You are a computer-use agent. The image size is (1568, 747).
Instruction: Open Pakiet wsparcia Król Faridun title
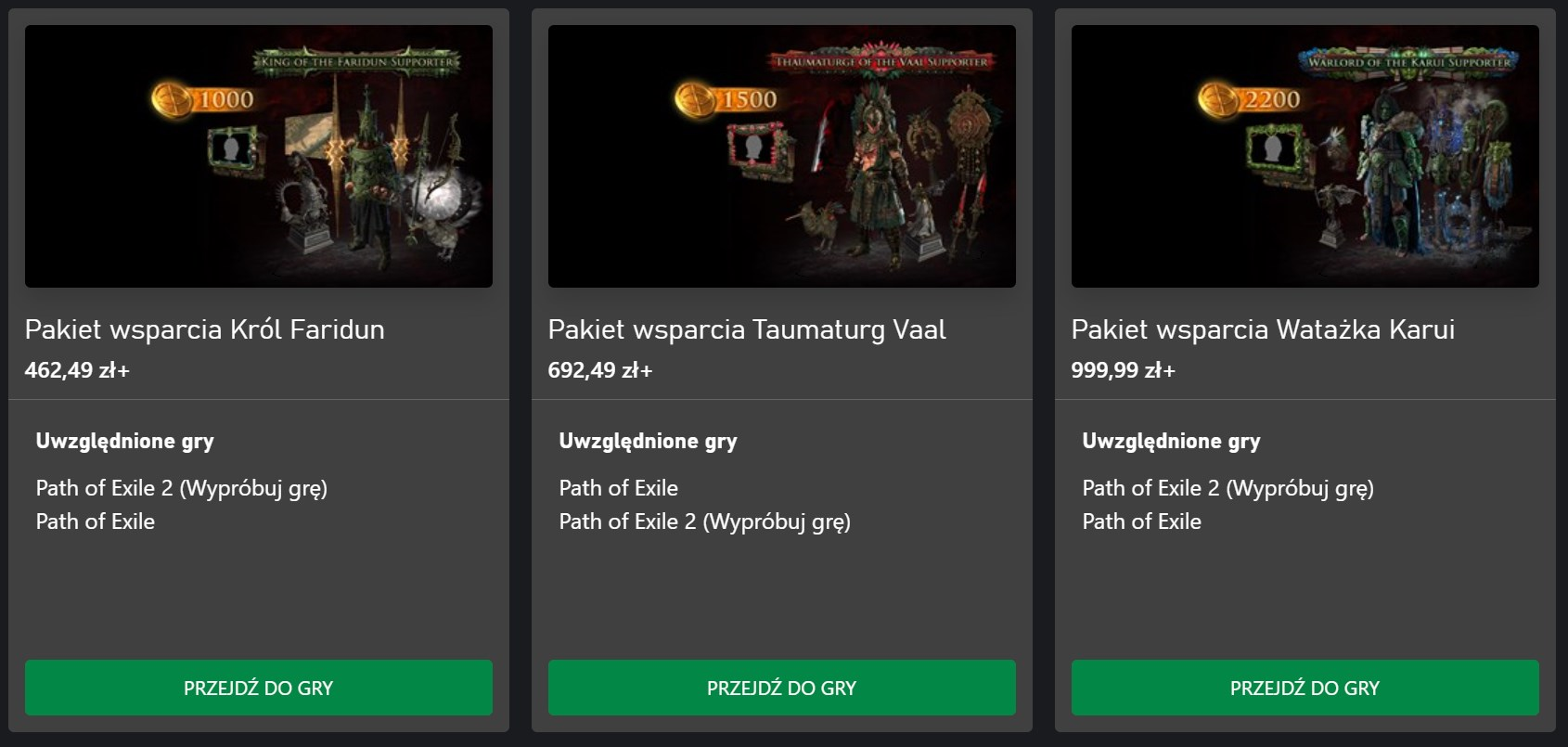204,329
